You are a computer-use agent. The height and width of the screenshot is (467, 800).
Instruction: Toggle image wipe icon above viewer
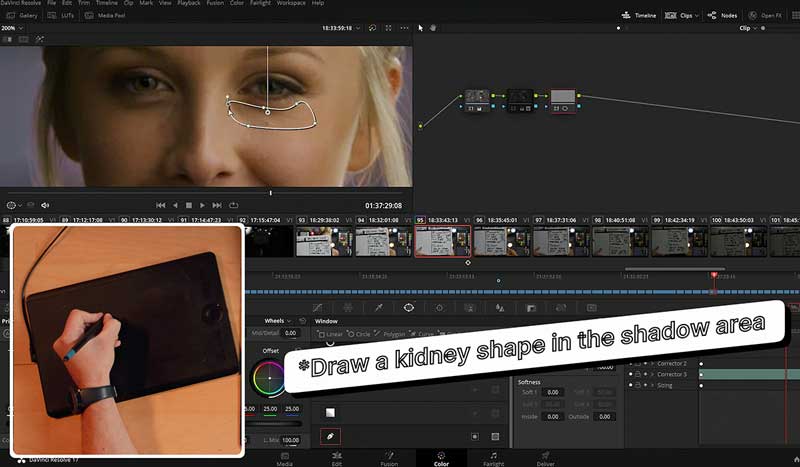pos(7,39)
